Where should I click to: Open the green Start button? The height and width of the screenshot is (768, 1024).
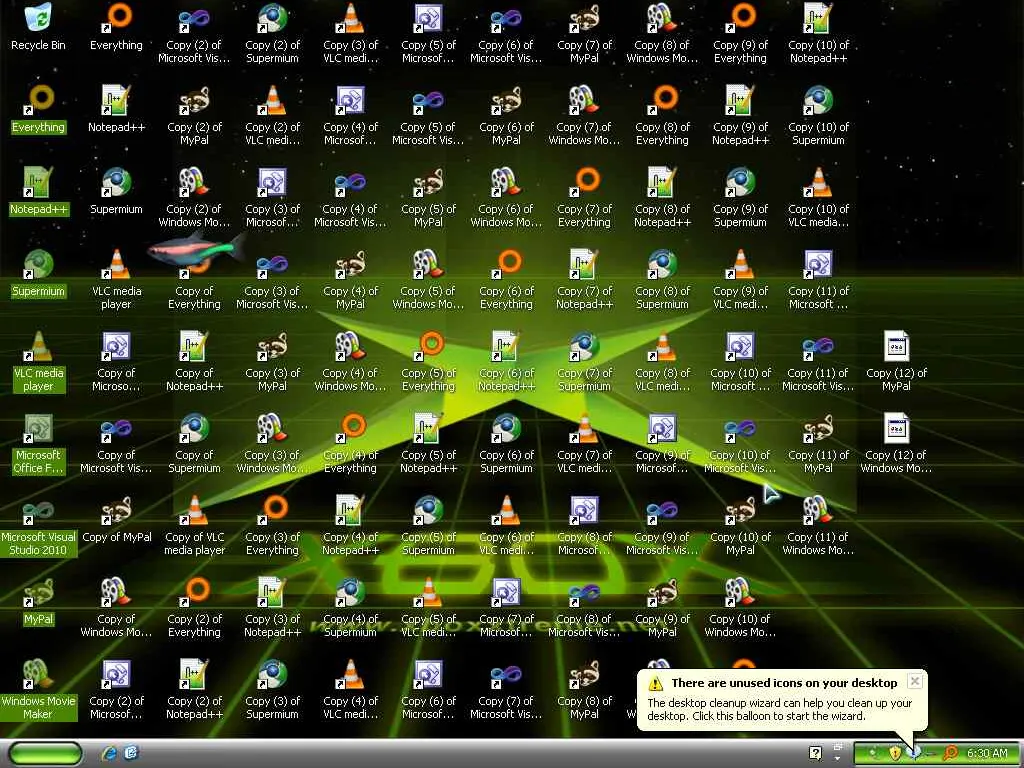click(46, 753)
